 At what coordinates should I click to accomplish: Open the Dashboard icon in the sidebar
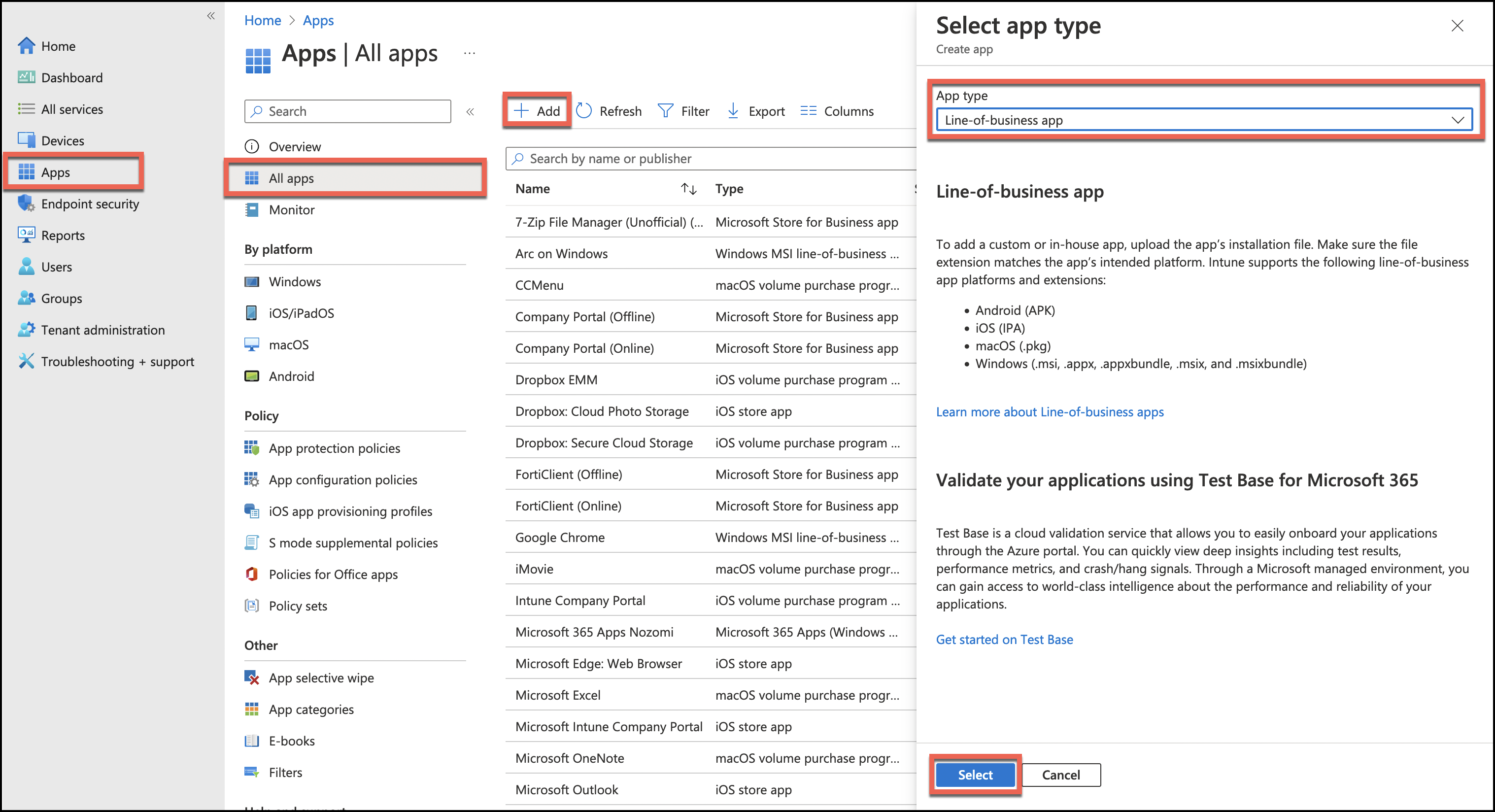[26, 77]
